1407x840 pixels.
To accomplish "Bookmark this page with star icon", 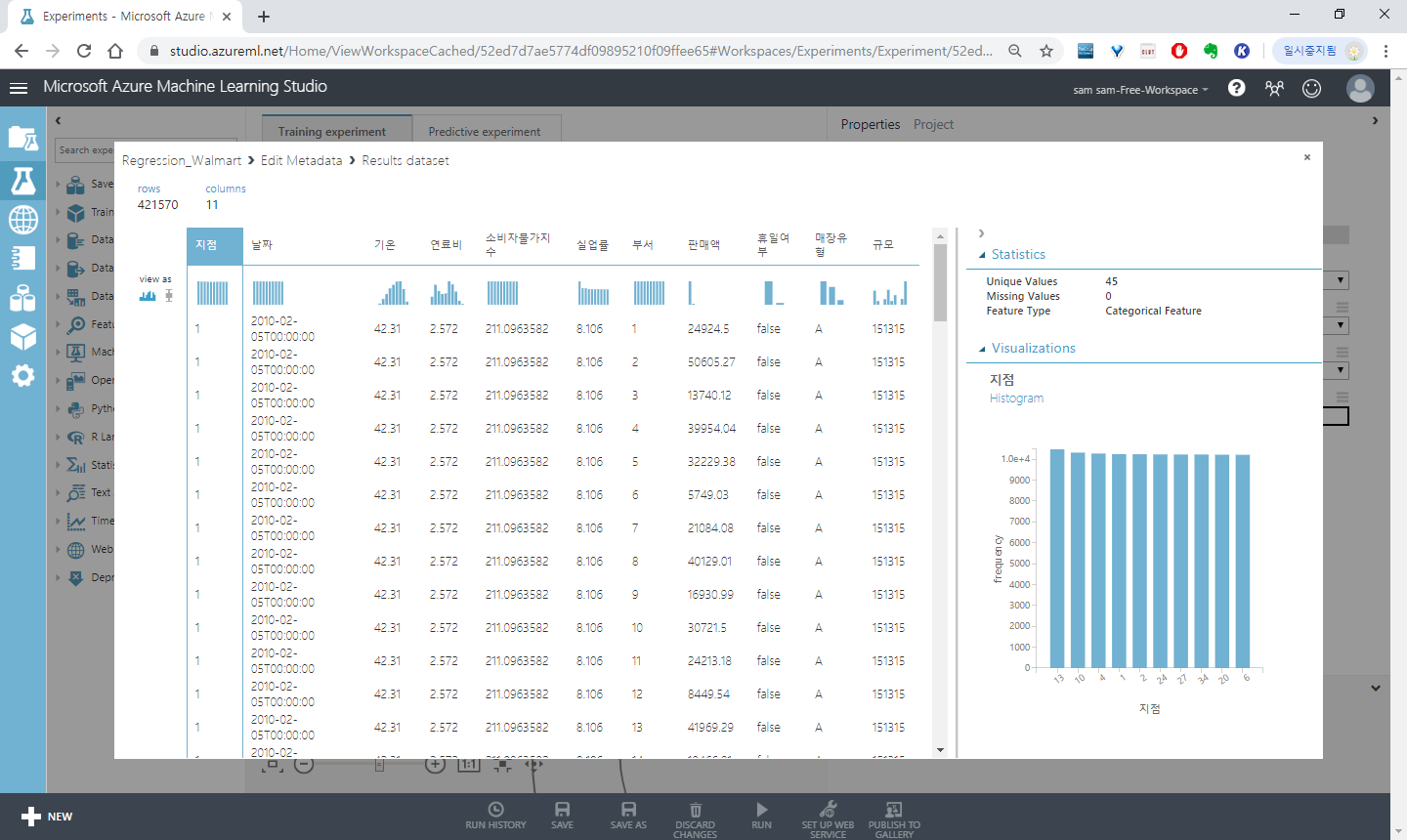I will 1046,51.
